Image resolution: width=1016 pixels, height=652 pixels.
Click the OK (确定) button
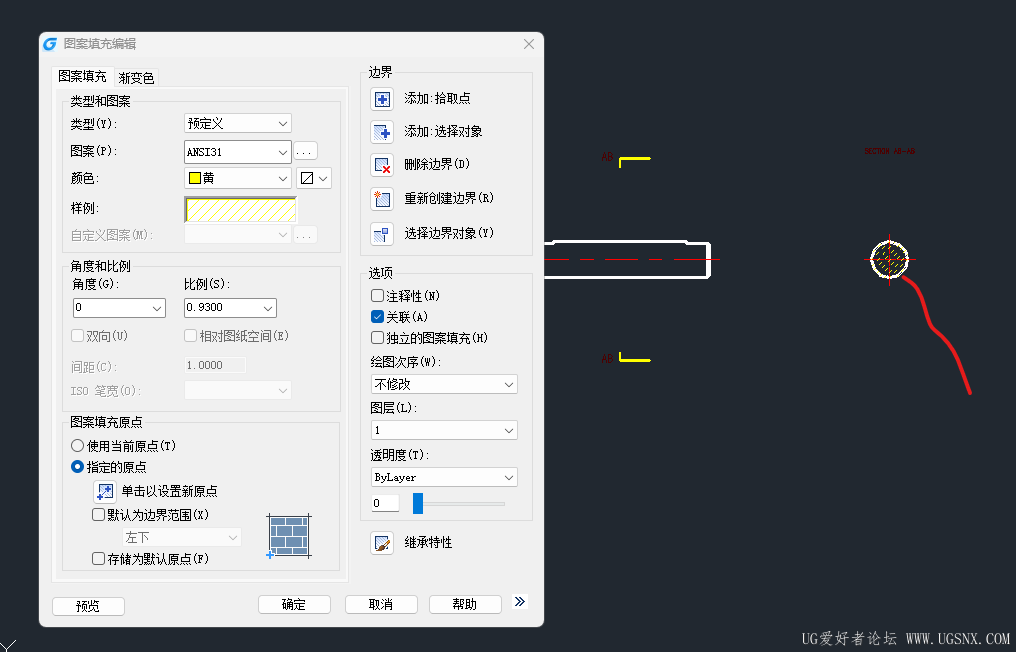pos(294,604)
